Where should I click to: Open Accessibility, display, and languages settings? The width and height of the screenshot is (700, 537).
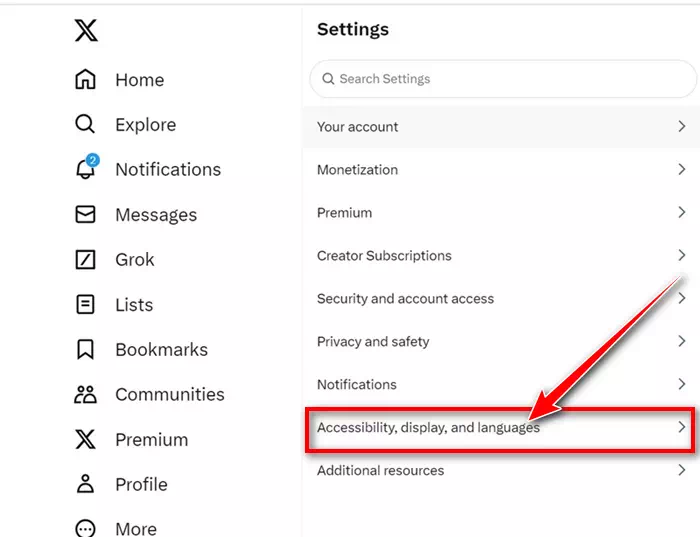click(500, 429)
